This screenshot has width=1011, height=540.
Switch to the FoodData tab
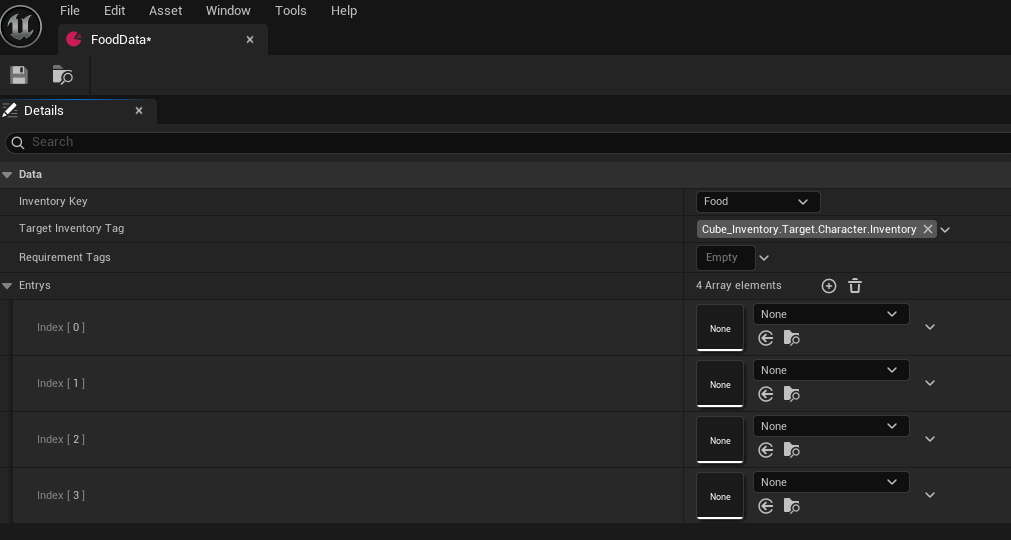pos(162,40)
